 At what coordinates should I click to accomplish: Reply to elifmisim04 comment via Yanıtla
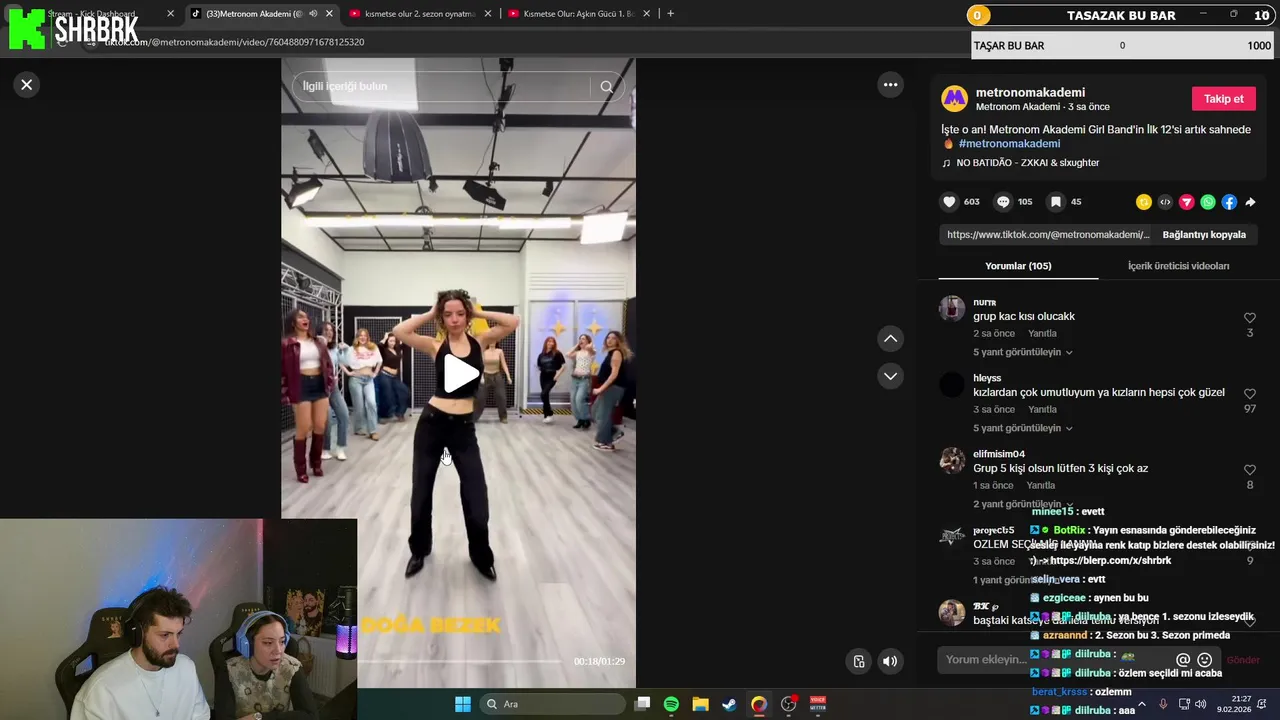point(1041,486)
